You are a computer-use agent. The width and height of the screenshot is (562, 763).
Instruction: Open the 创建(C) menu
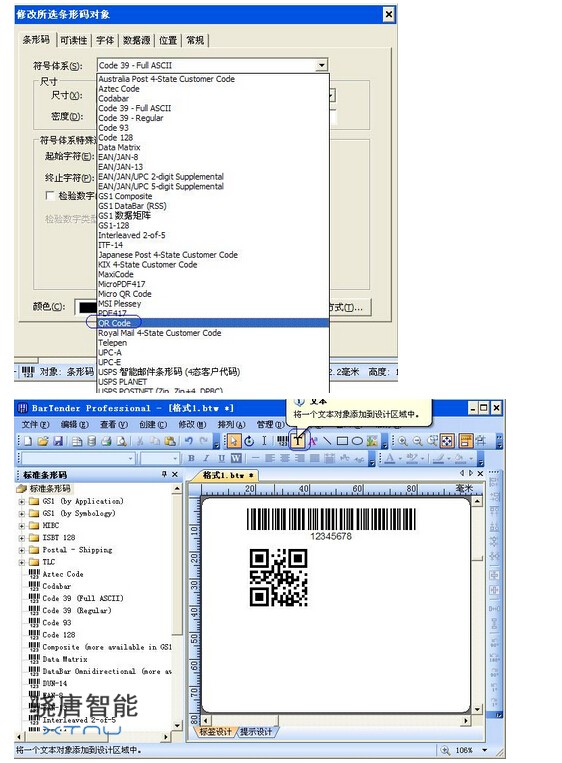[153, 424]
